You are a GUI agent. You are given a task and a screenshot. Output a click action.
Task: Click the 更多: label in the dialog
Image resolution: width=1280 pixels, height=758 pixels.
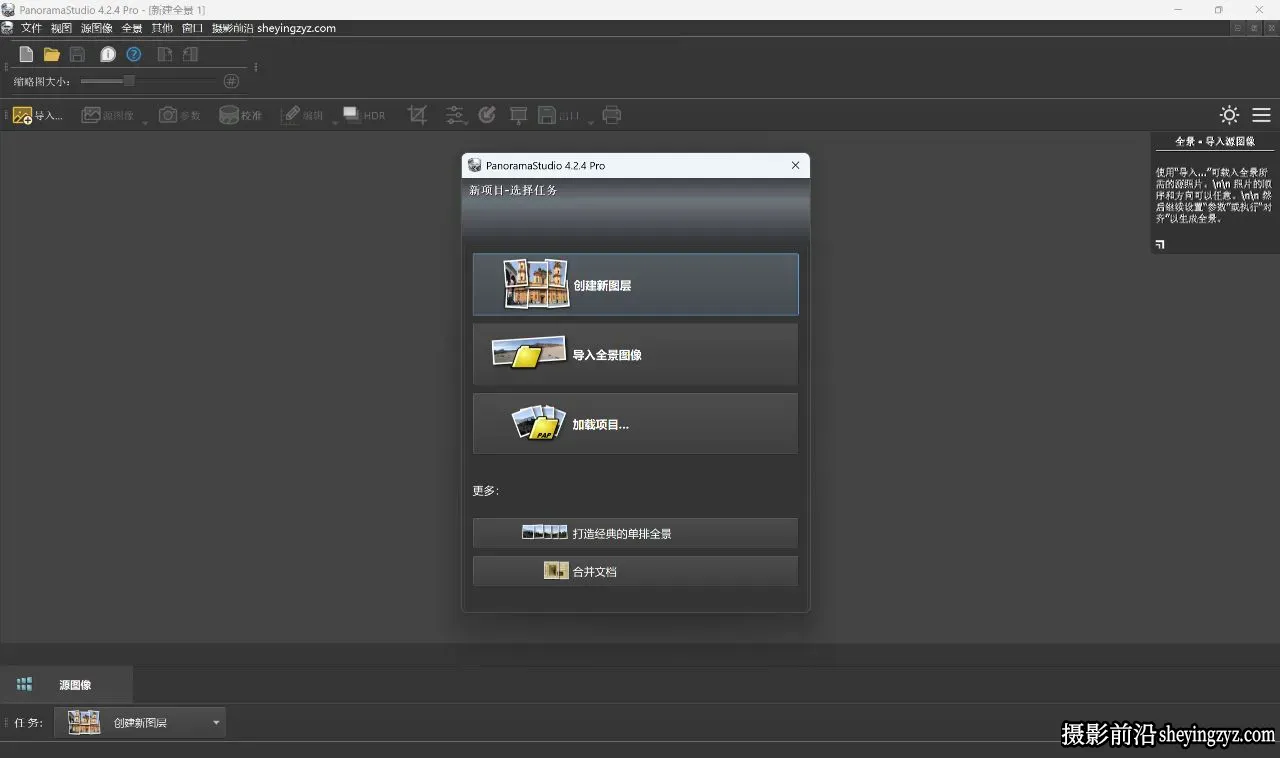pos(486,490)
